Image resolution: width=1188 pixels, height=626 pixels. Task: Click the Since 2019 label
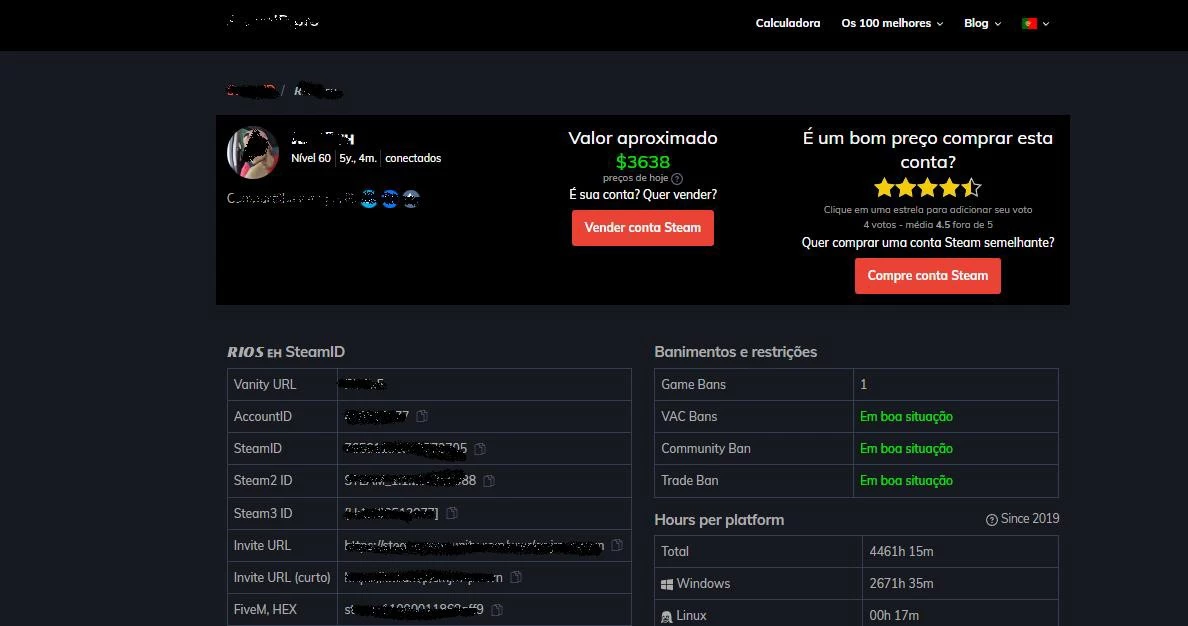pyautogui.click(x=1030, y=519)
